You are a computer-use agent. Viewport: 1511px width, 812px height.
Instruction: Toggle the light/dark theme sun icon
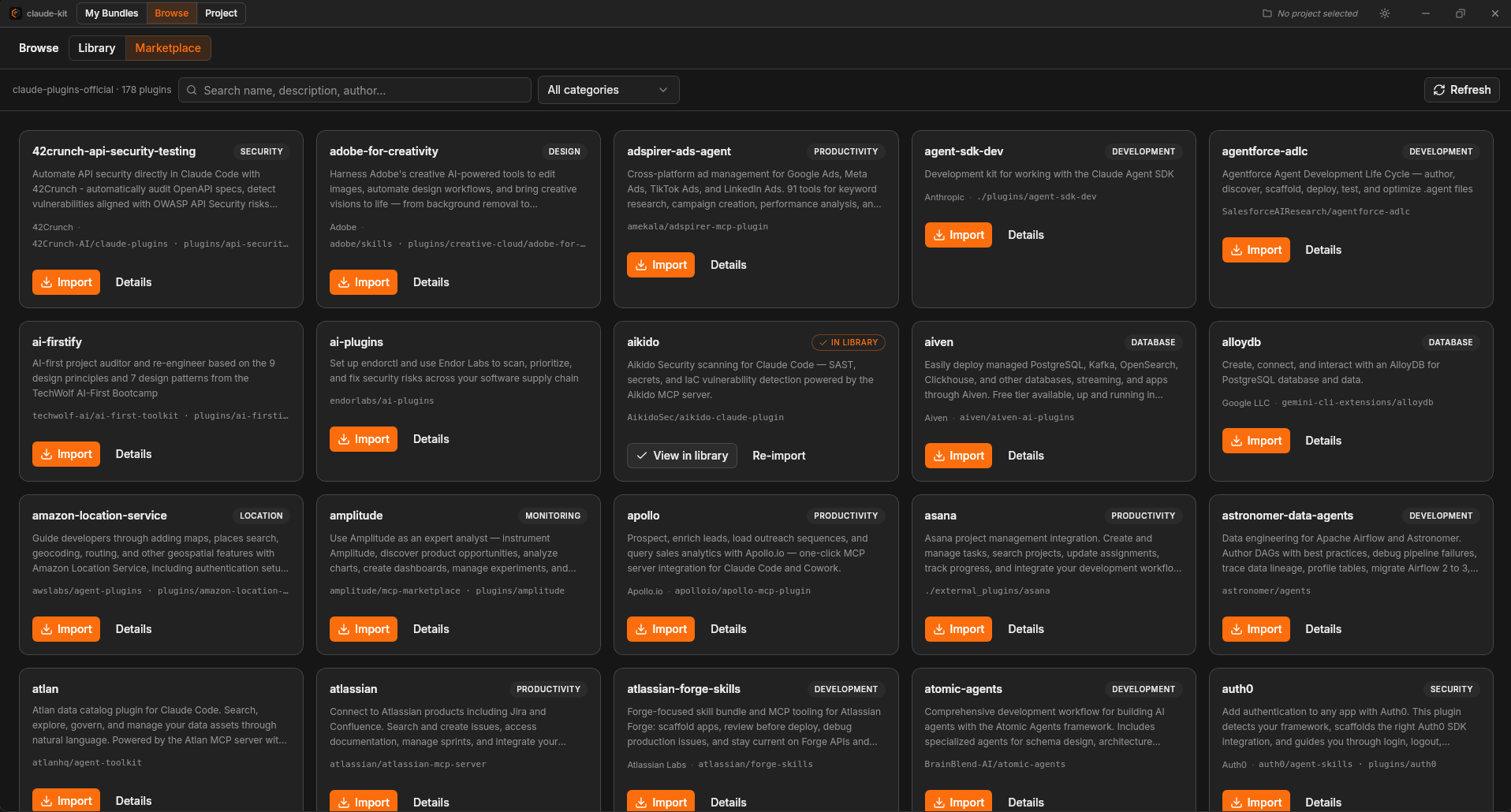(1385, 13)
